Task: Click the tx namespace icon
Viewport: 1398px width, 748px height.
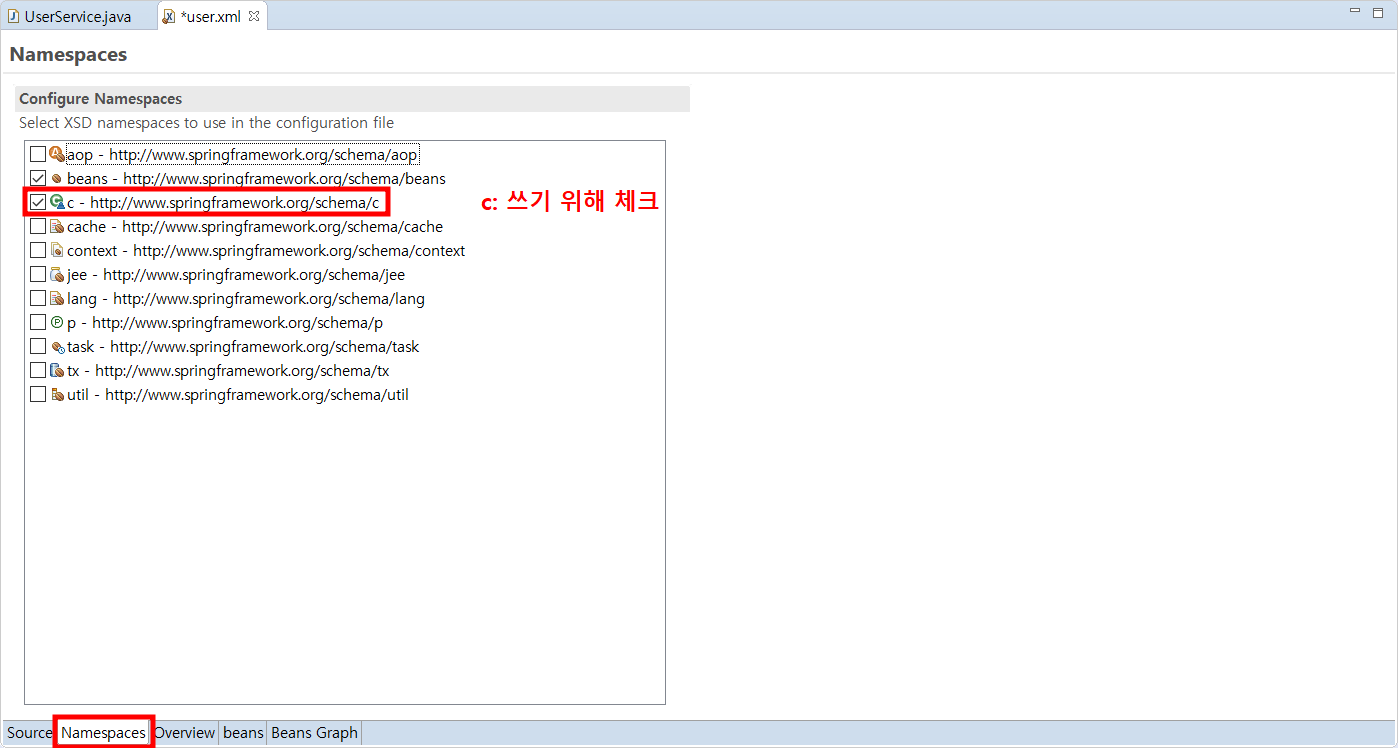Action: [x=57, y=371]
